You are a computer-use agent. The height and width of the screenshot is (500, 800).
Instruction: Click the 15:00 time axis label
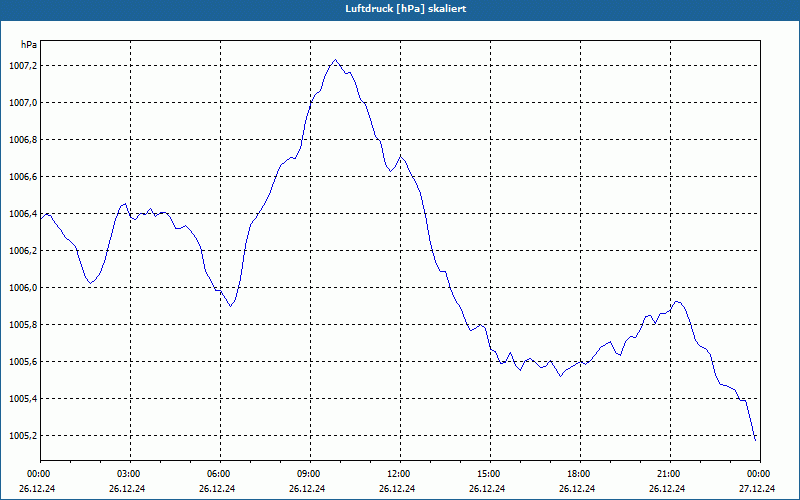point(490,474)
